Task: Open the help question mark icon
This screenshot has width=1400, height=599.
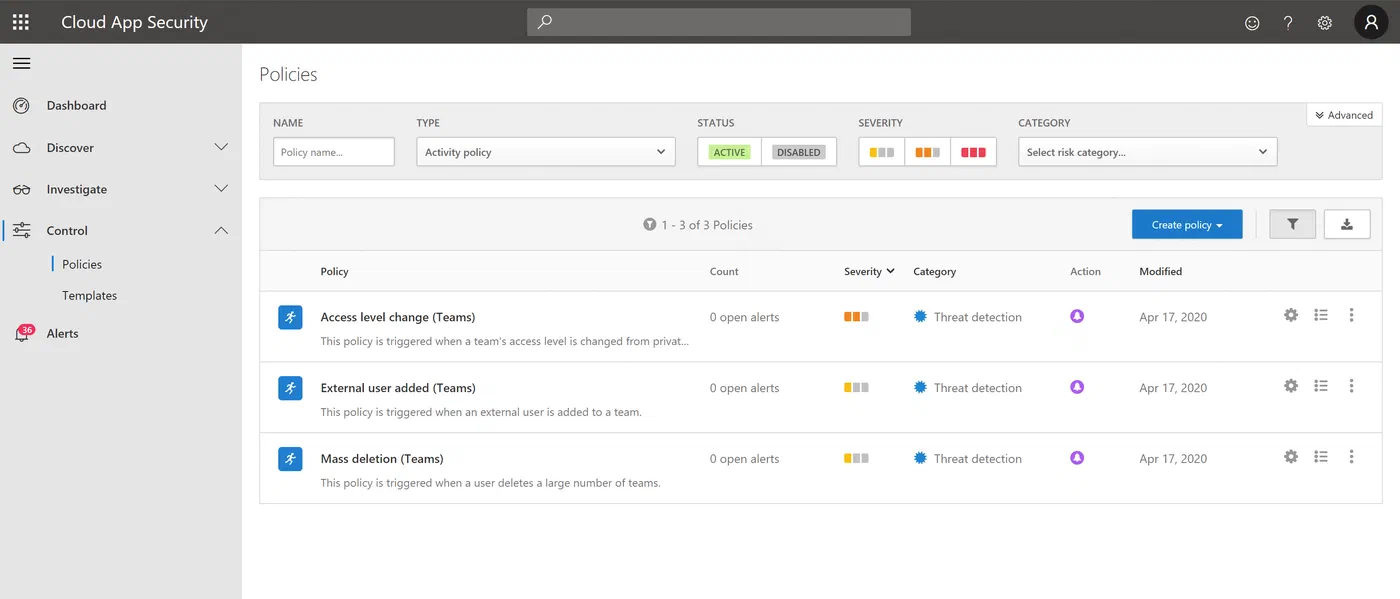Action: pos(1288,22)
